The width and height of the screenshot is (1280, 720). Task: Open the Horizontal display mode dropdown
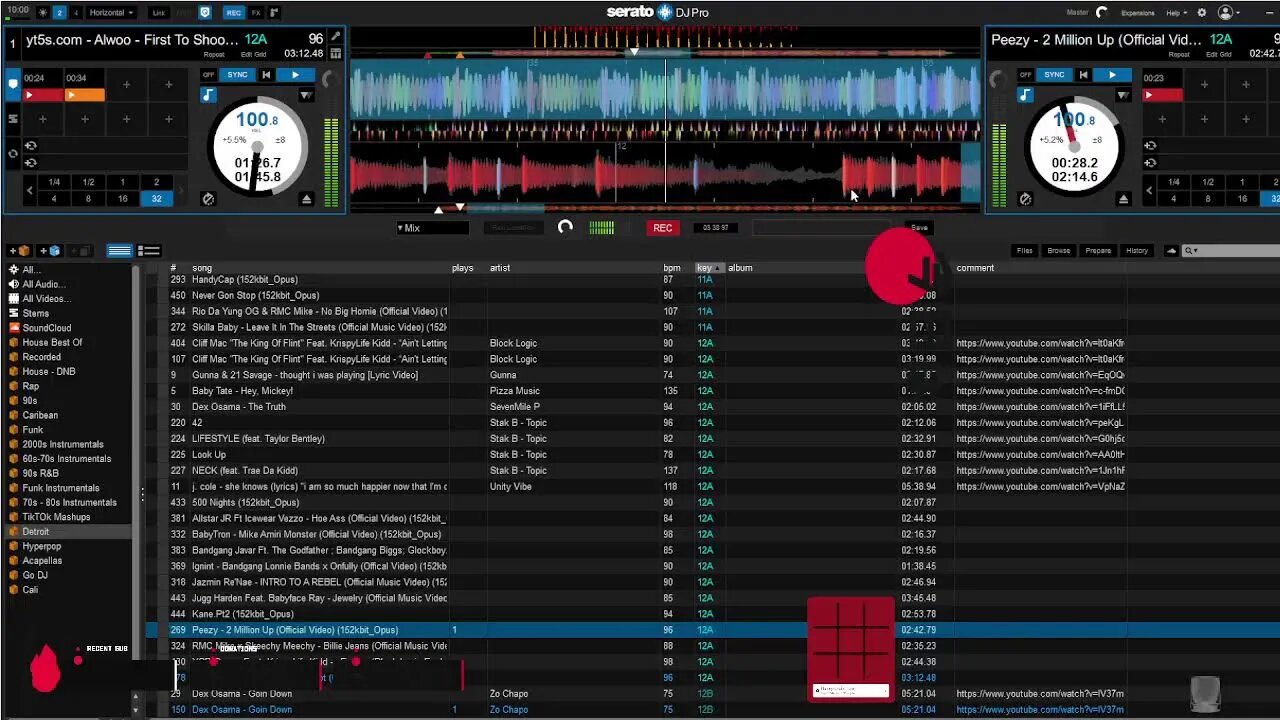coord(112,13)
